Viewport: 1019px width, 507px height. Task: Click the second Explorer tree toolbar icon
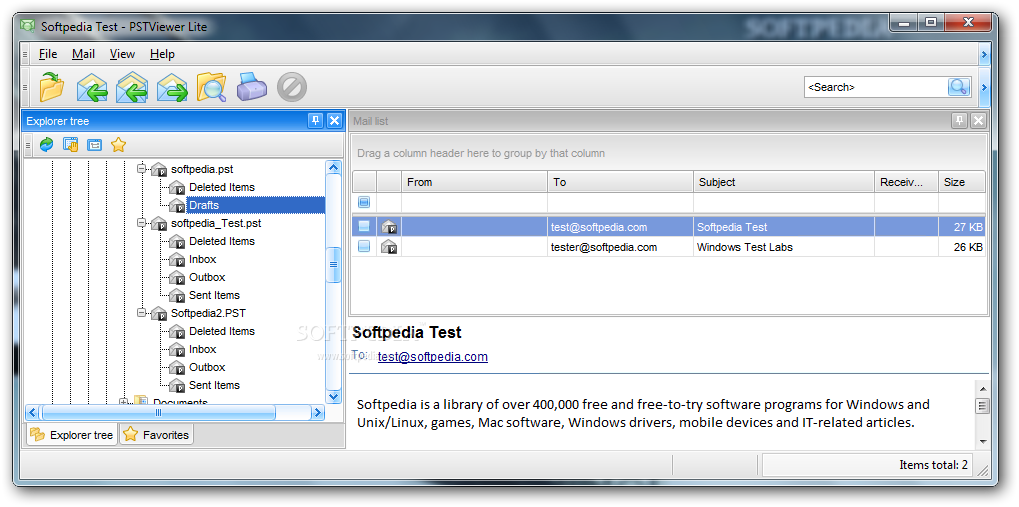(70, 144)
